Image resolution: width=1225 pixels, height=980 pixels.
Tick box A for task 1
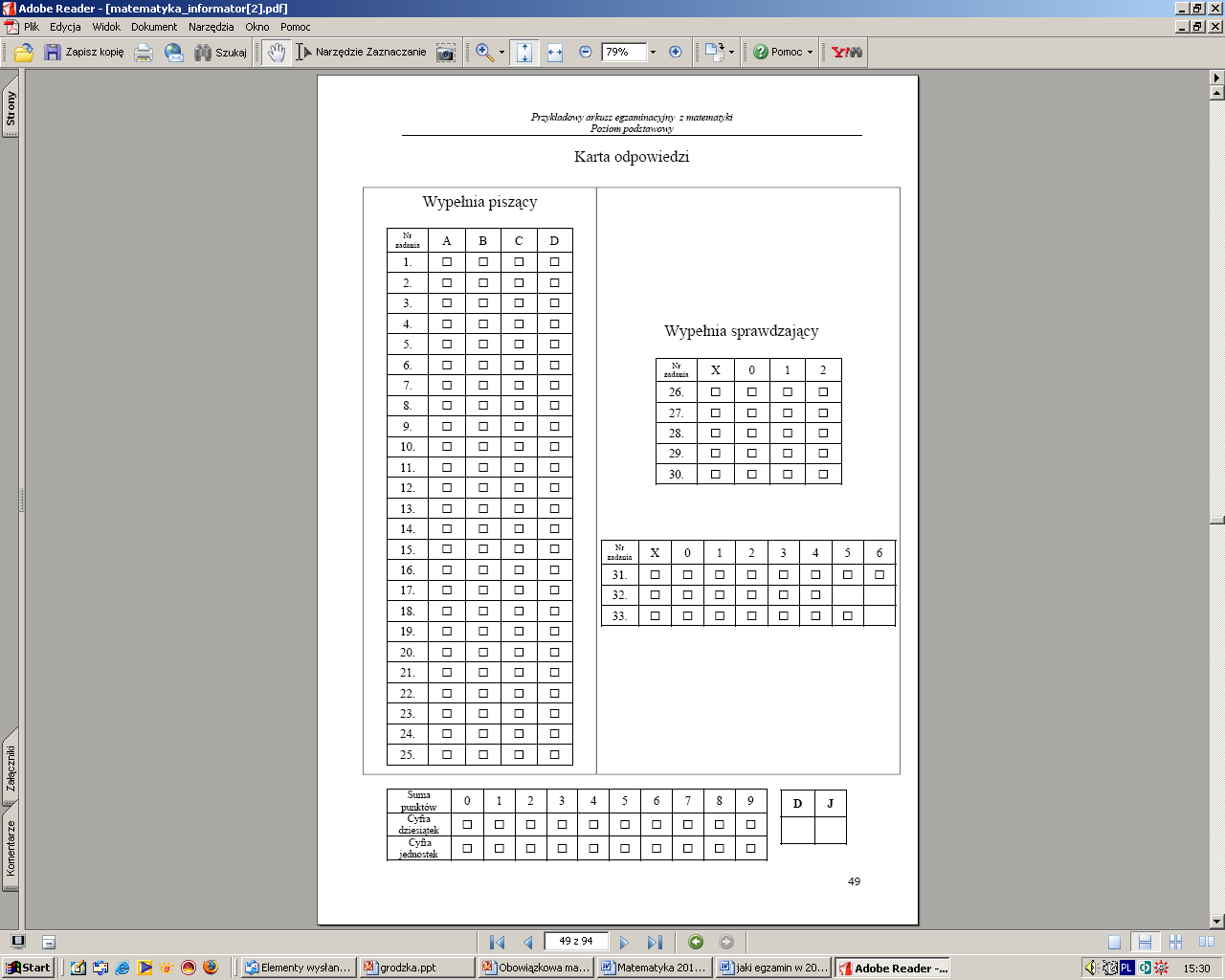point(447,261)
